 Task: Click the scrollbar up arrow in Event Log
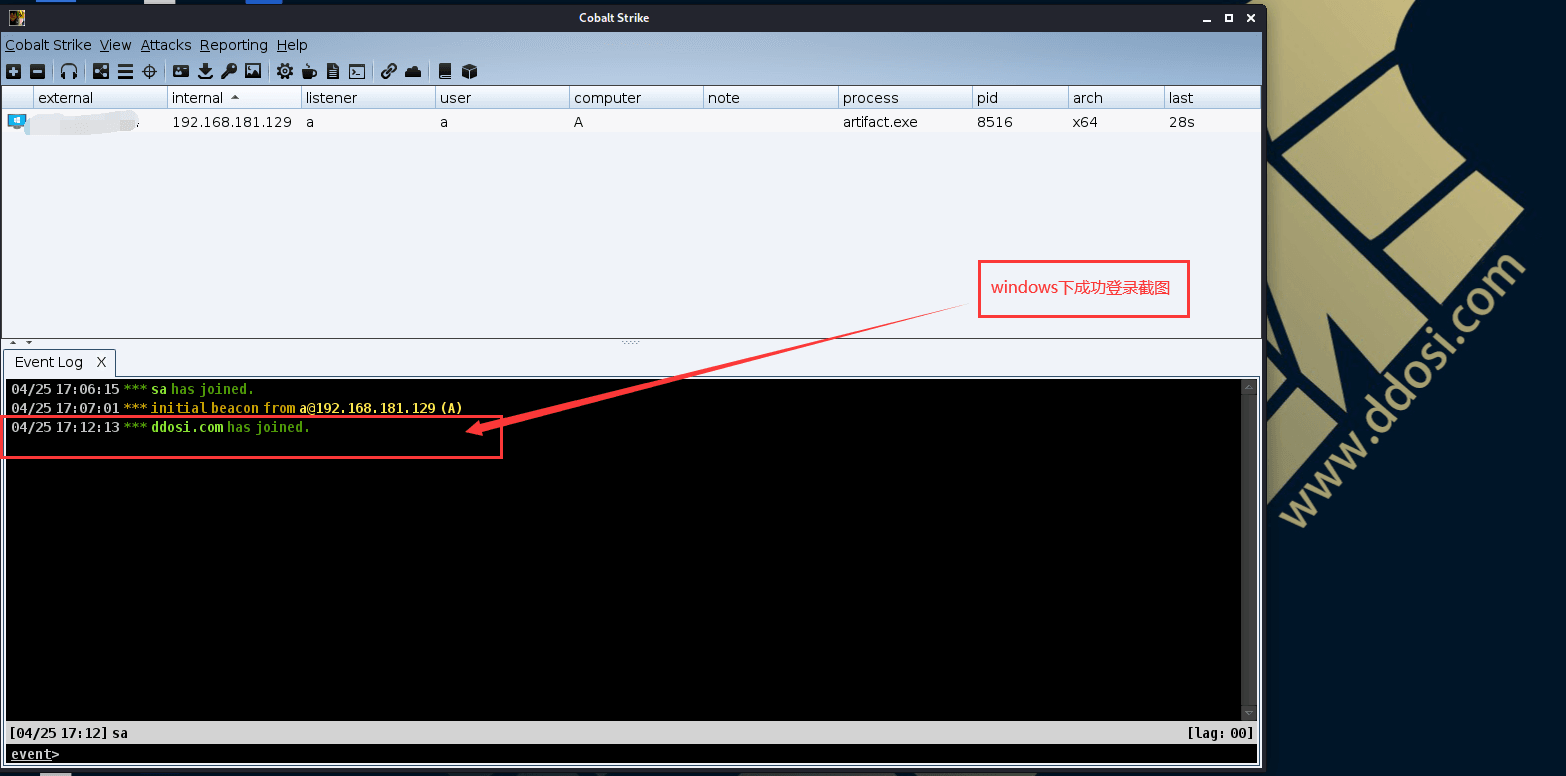tap(1248, 386)
